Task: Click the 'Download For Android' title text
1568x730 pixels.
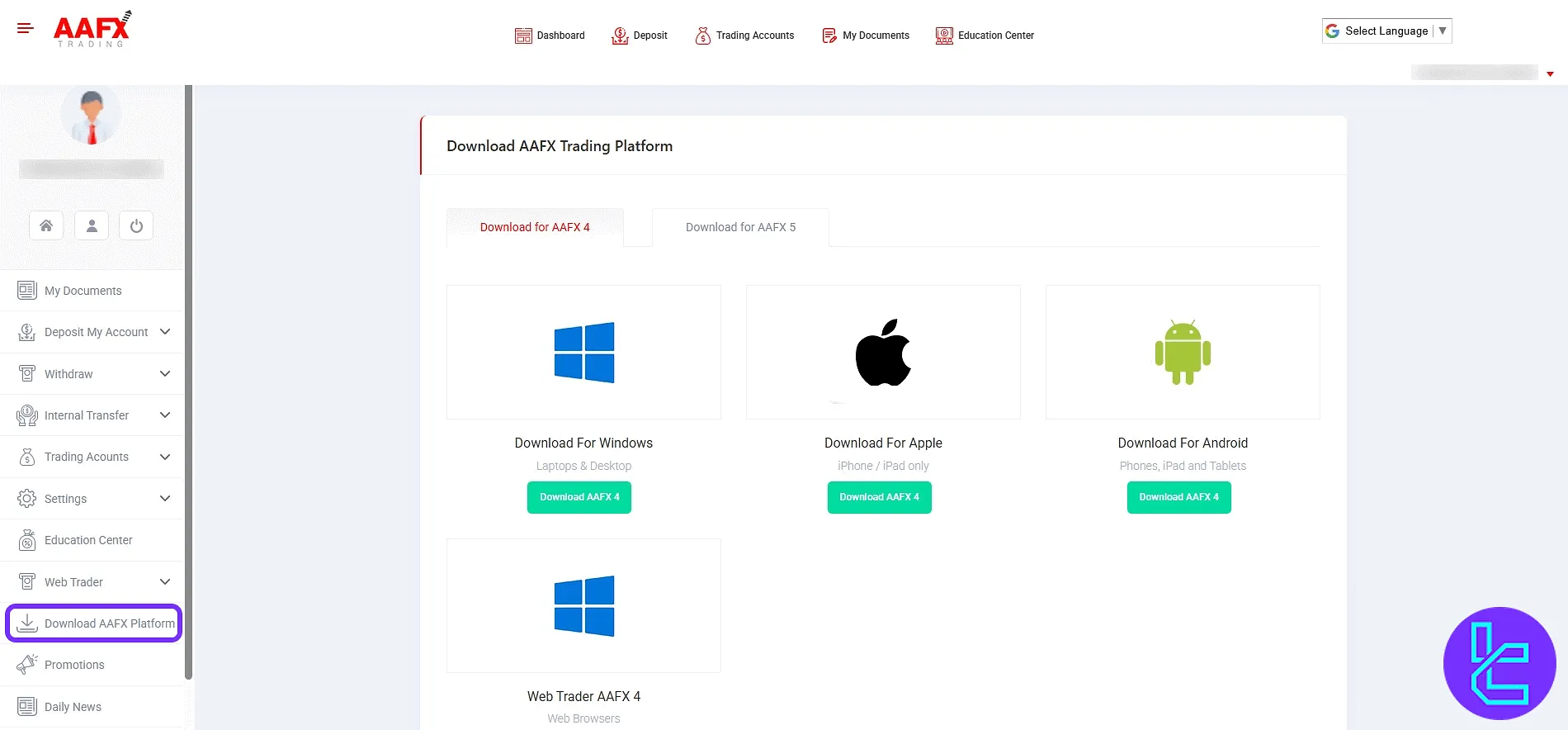Action: tap(1183, 443)
